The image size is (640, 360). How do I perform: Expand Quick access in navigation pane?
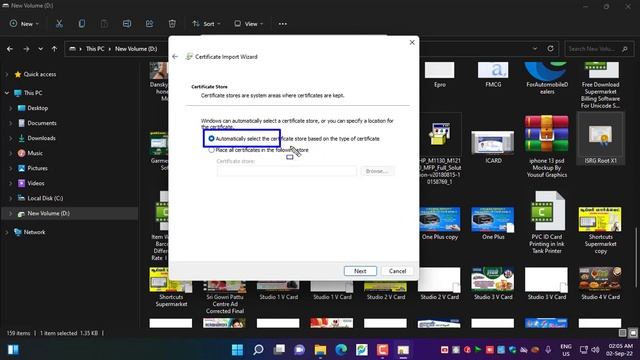(x=7, y=75)
